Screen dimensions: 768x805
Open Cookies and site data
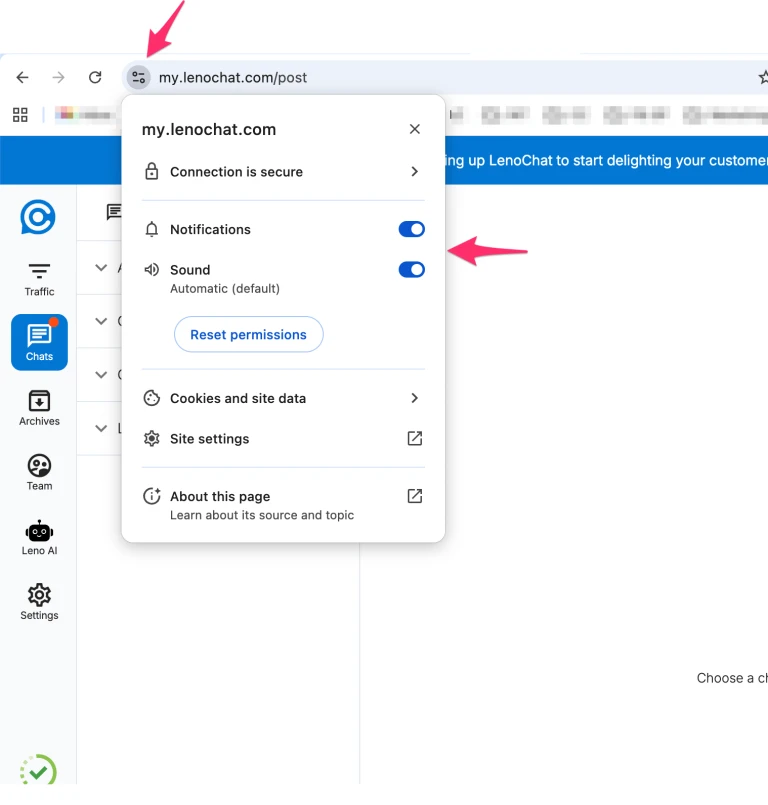coord(283,398)
